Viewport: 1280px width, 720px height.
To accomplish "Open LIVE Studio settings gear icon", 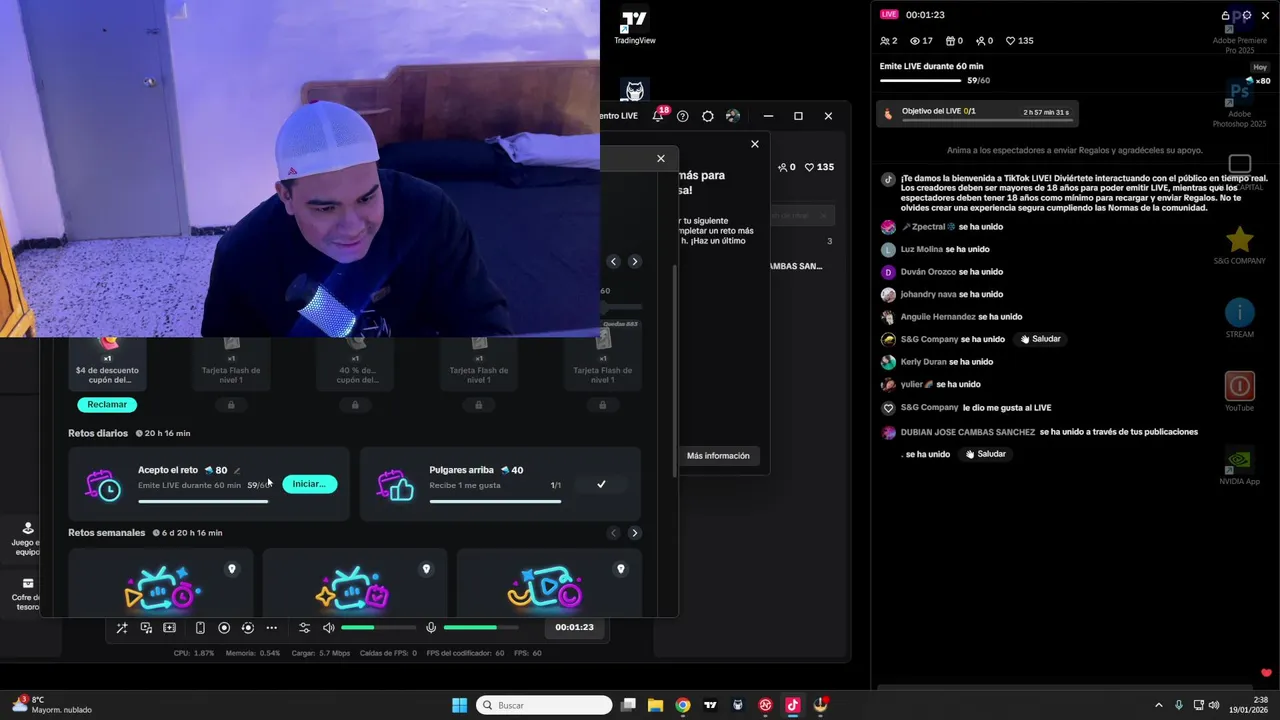I will (708, 116).
